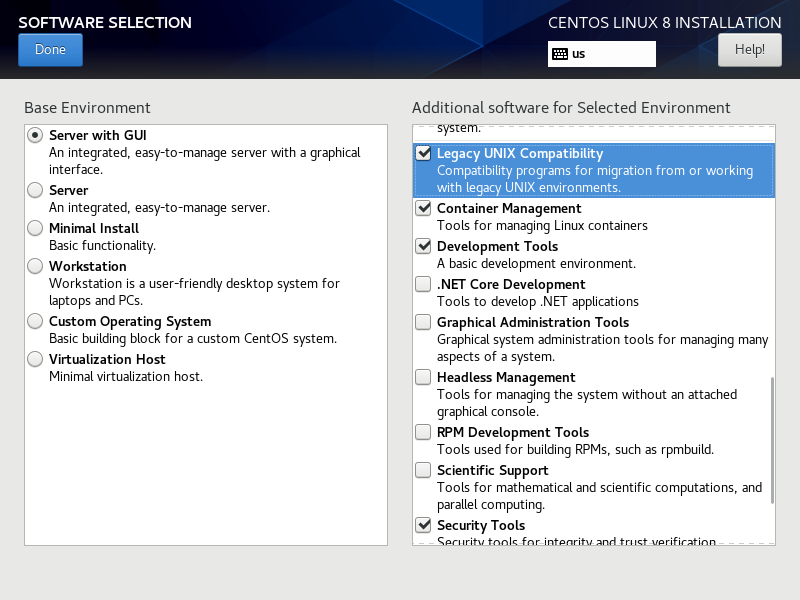Click 'A basic development environment.' text

click(536, 263)
